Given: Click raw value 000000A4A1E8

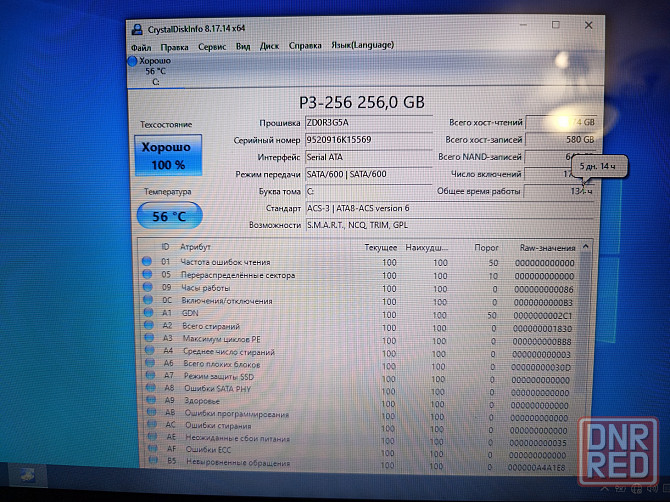Looking at the screenshot, I should click(x=537, y=468).
